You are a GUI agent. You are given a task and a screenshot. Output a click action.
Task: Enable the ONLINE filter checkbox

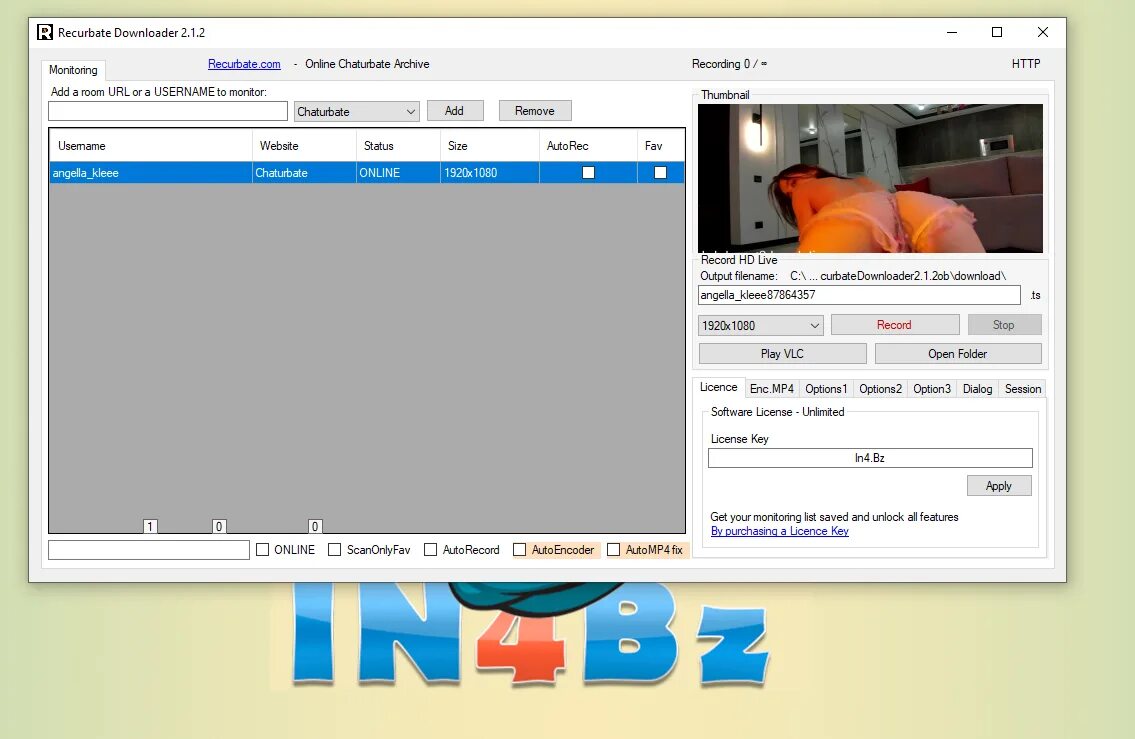[263, 549]
